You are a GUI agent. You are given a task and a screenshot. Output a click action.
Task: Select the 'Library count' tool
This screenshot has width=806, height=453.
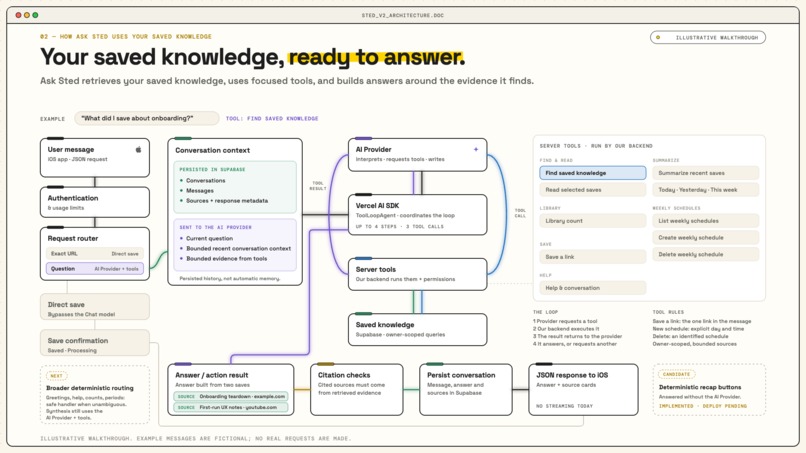pyautogui.click(x=593, y=221)
